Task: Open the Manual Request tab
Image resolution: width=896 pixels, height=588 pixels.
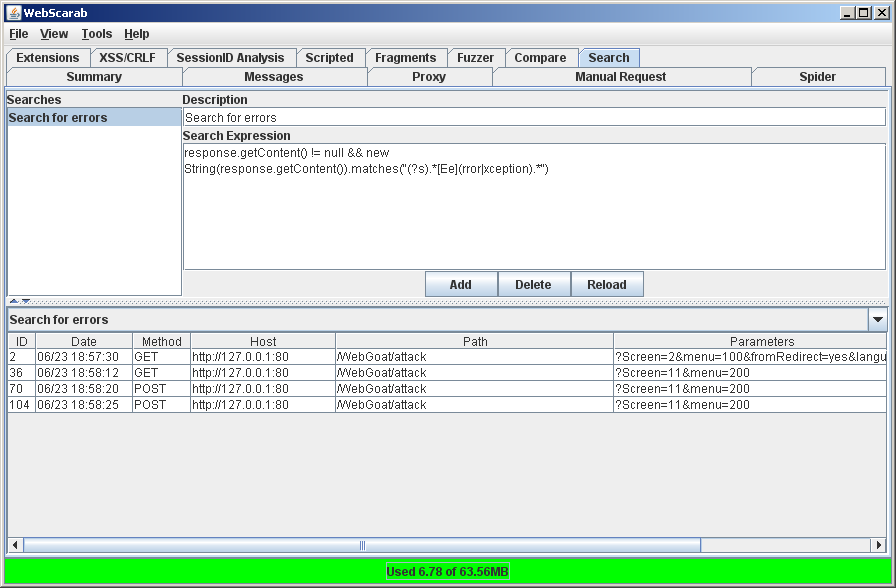Action: coord(620,77)
